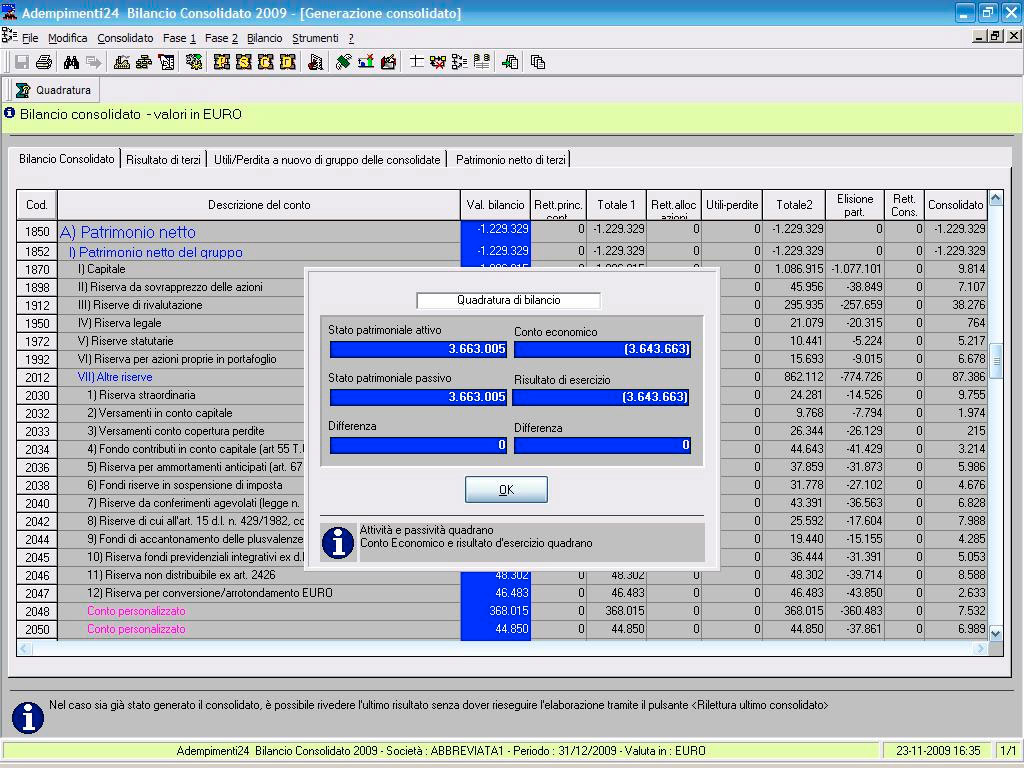1024x768 pixels.
Task: Select 'Conto personalizzato' in row 2048
Action: pyautogui.click(x=136, y=611)
